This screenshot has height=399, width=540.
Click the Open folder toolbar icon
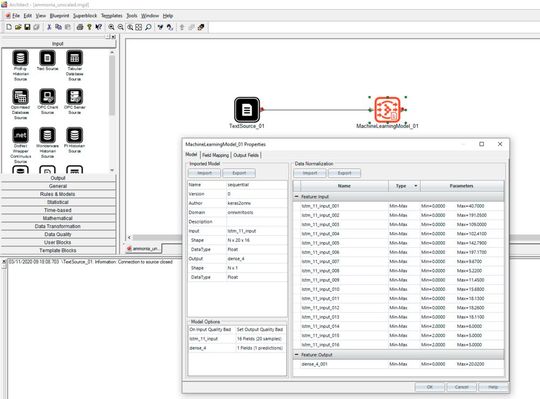point(18,27)
